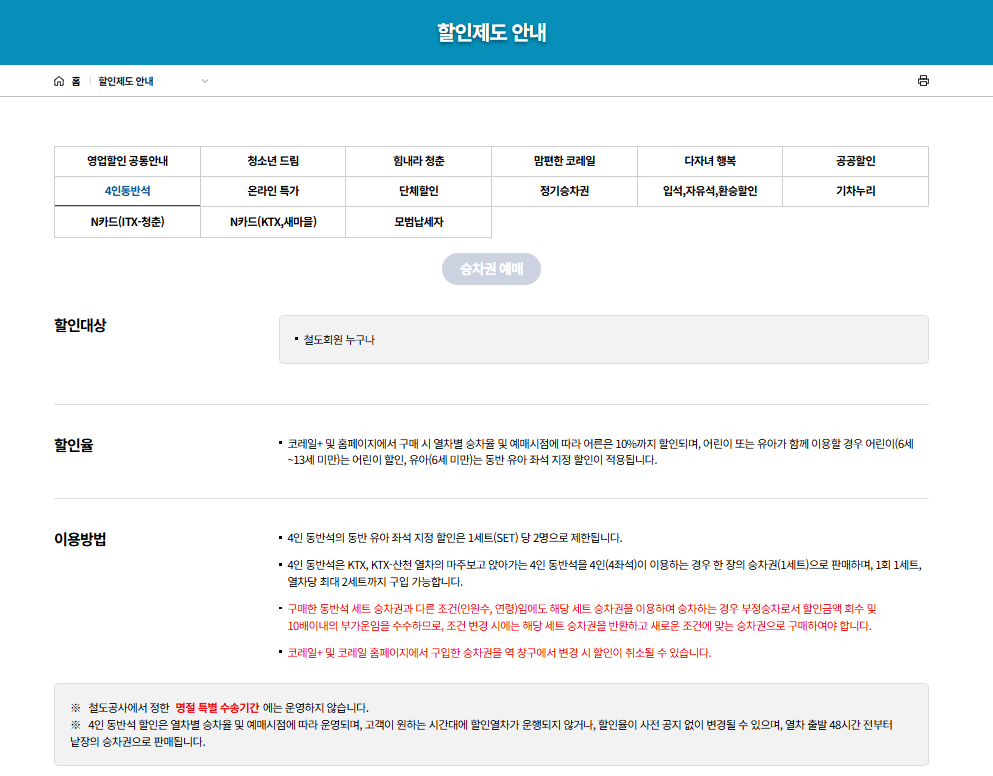Select the 모범납세자 tab
Image resolution: width=993 pixels, height=776 pixels.
click(419, 222)
